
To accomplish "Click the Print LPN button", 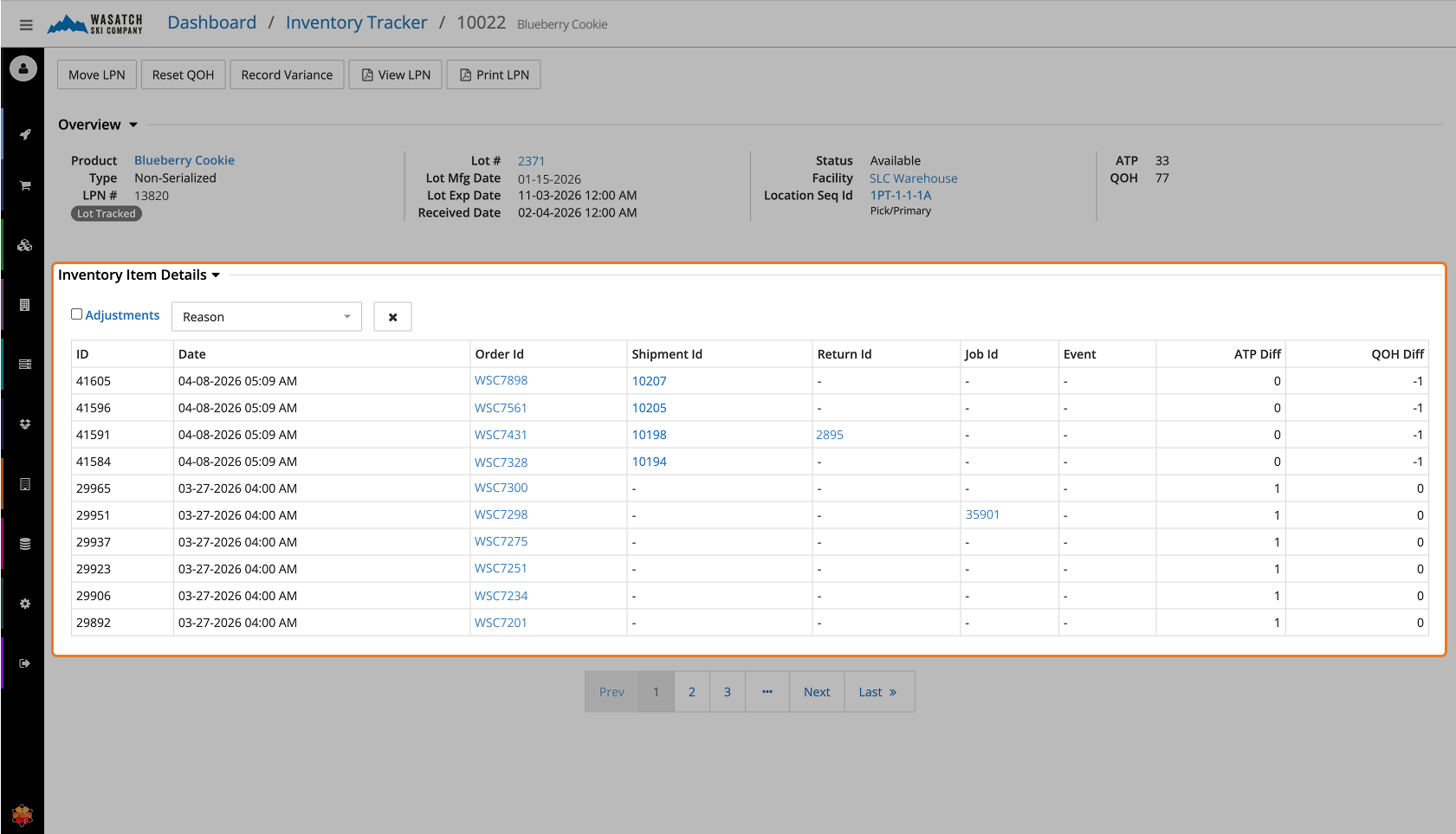I will click(494, 74).
